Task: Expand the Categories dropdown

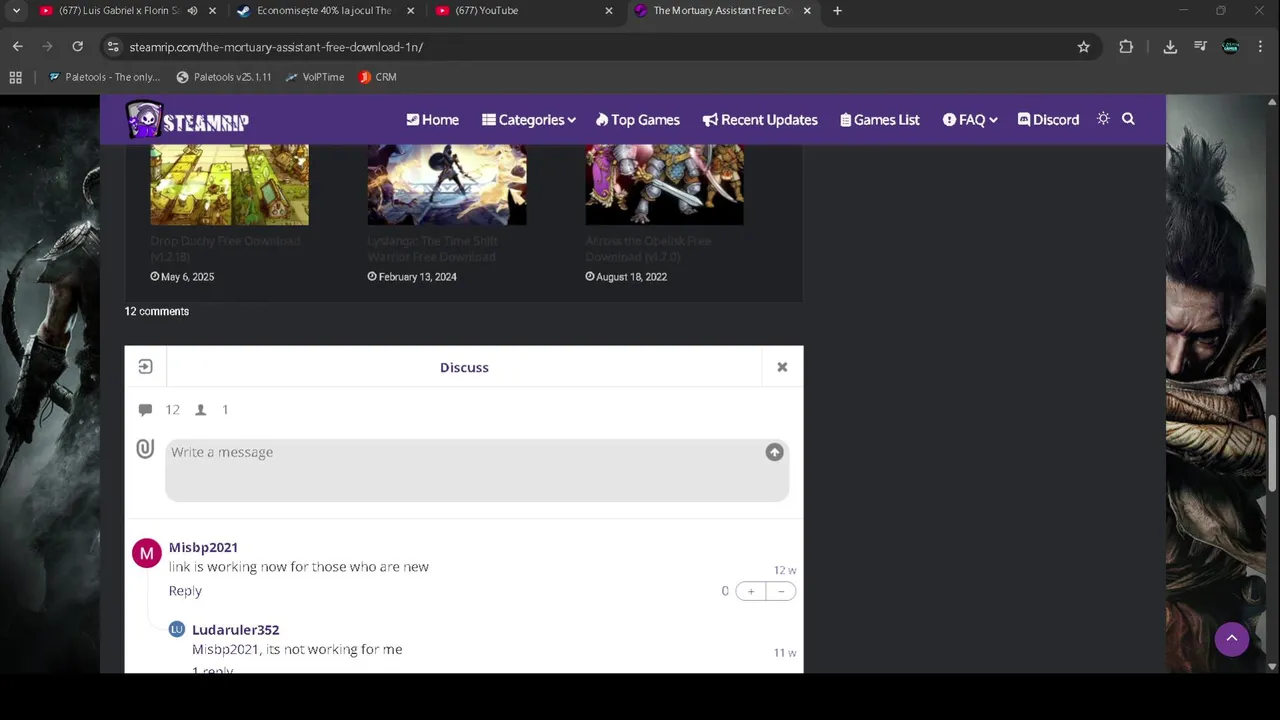Action: pyautogui.click(x=528, y=120)
